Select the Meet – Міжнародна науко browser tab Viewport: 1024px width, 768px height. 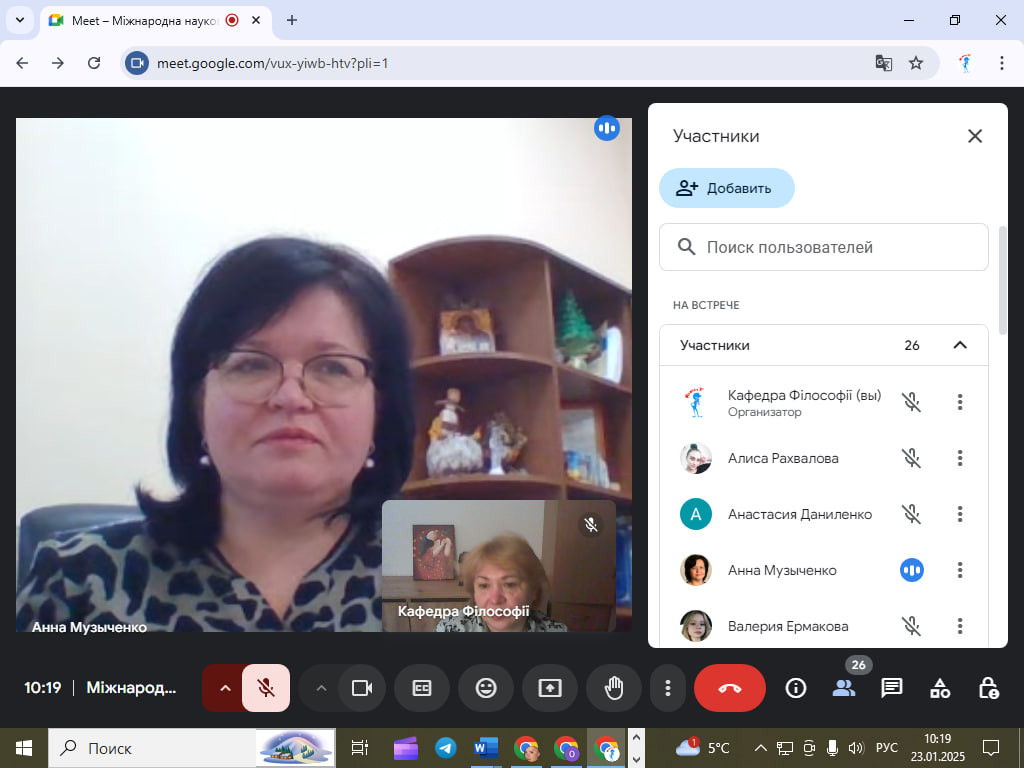click(155, 20)
